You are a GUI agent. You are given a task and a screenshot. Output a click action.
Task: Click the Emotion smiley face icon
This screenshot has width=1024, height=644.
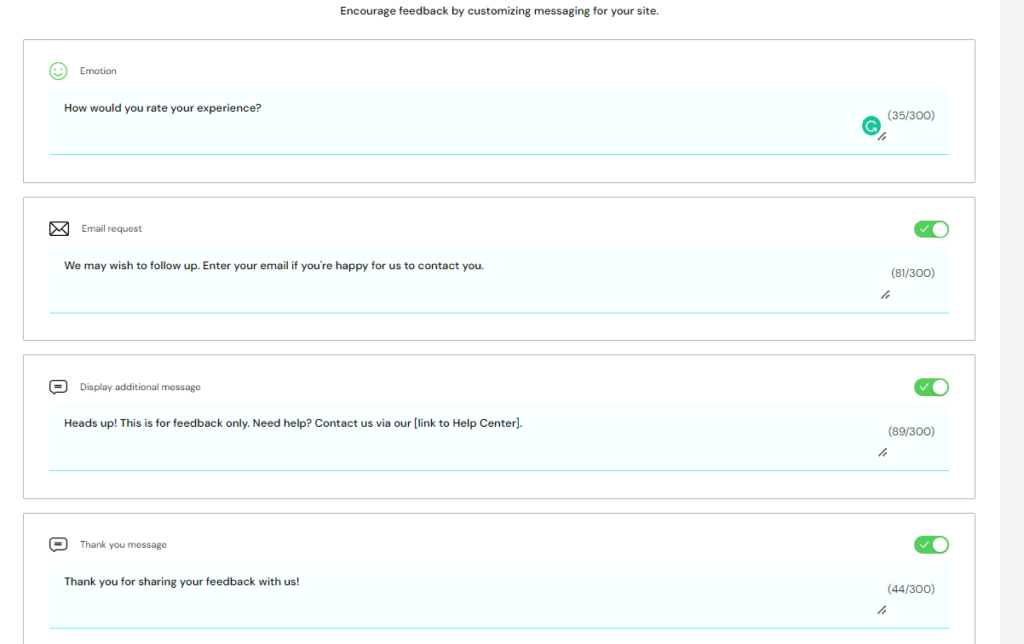(x=58, y=71)
